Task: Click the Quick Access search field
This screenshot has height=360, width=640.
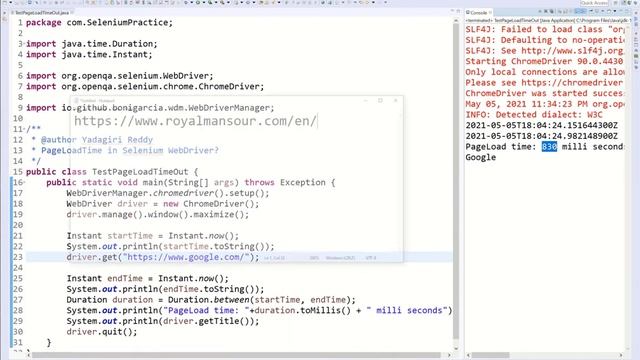Action: click(x=594, y=3)
